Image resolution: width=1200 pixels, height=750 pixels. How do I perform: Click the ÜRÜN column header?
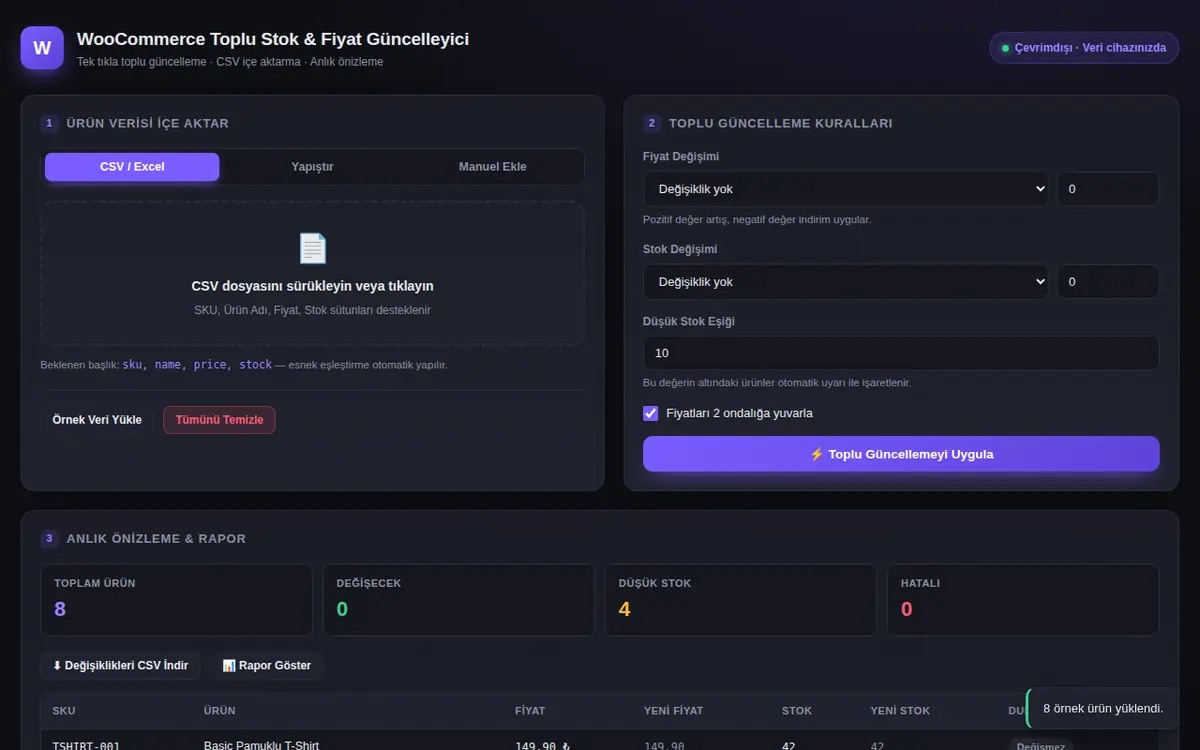pos(220,711)
